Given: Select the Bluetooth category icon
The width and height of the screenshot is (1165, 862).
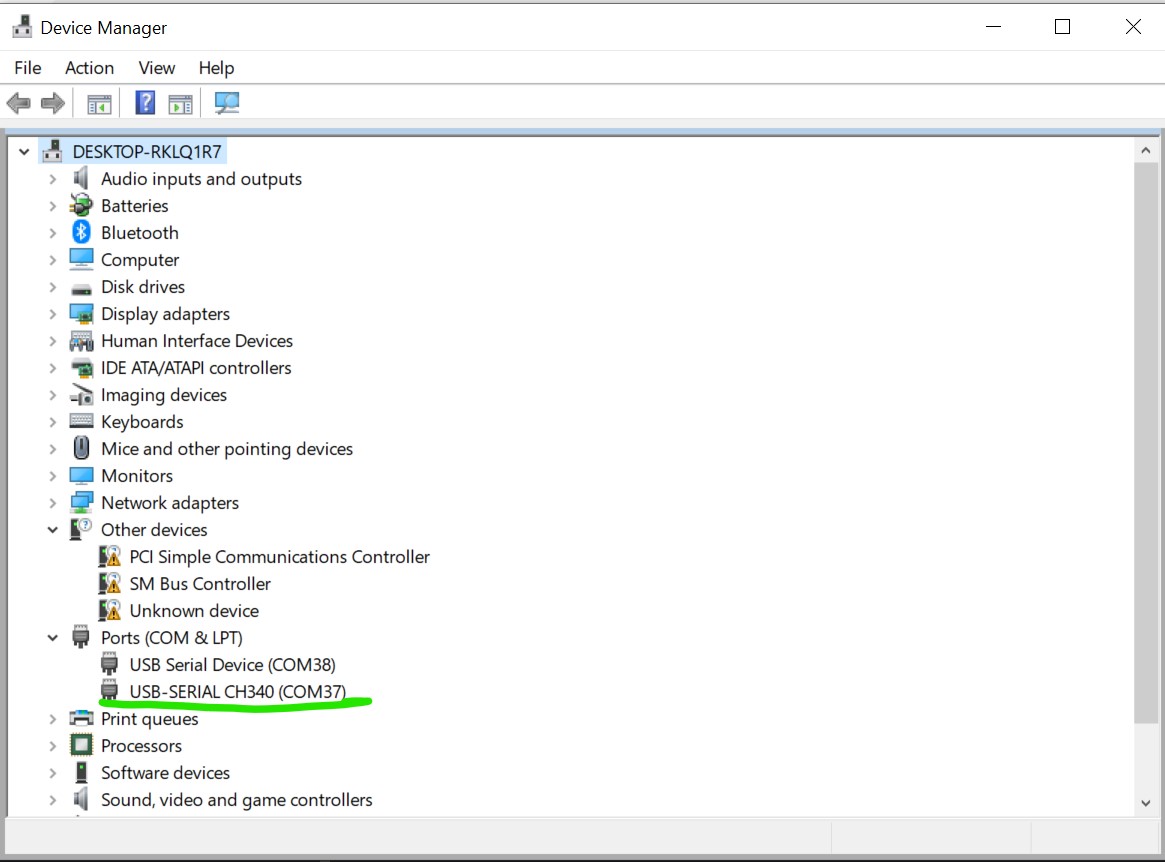Looking at the screenshot, I should pyautogui.click(x=81, y=232).
